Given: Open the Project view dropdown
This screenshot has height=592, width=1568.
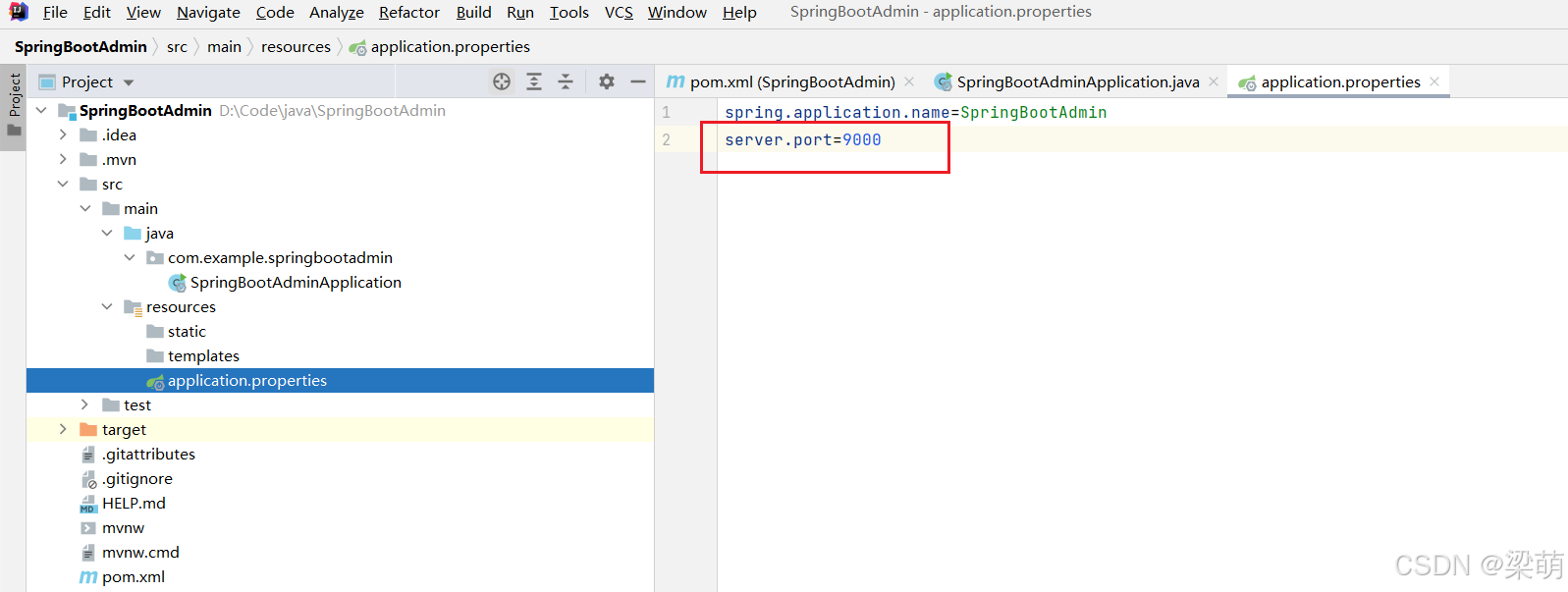Looking at the screenshot, I should (x=129, y=82).
